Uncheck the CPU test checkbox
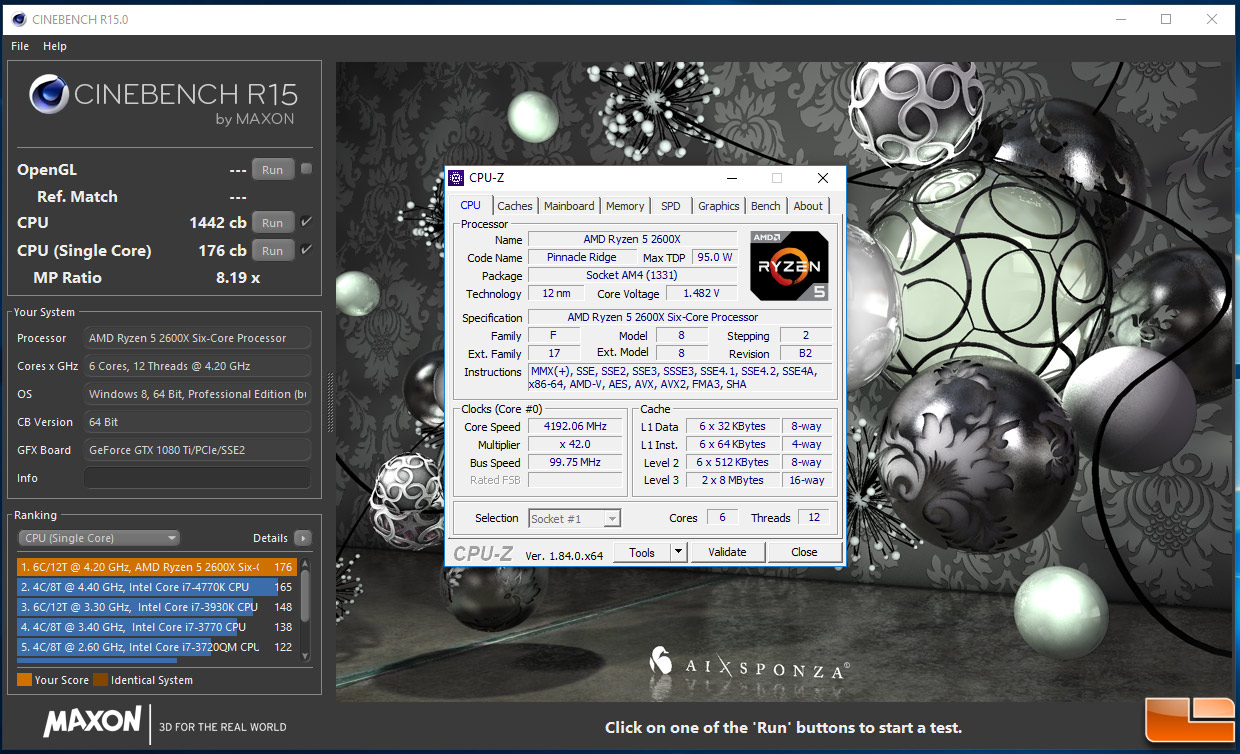The height and width of the screenshot is (754, 1240). click(306, 222)
